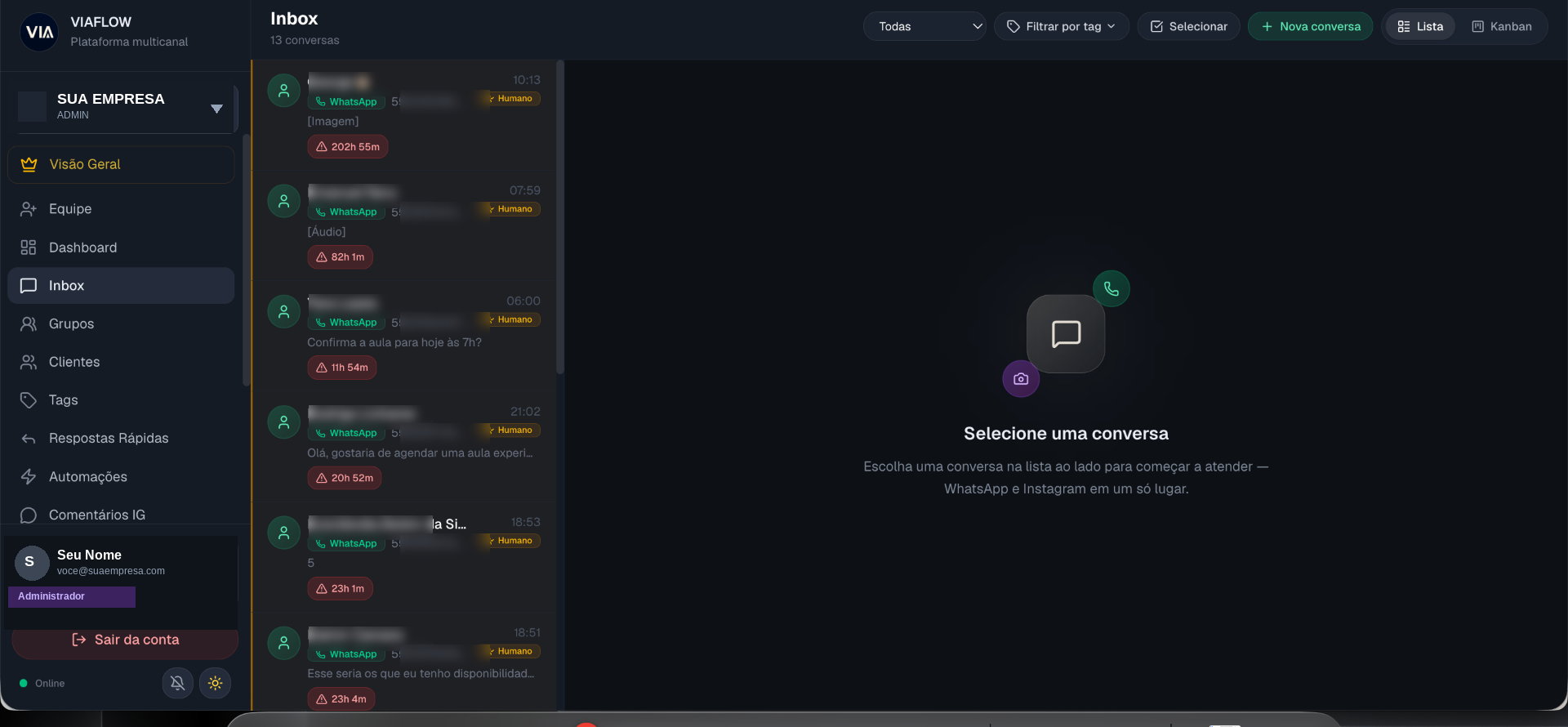The image size is (1568, 727).
Task: Open conversation 'Confirma a aula para hoje às 7h?'
Action: point(404,336)
